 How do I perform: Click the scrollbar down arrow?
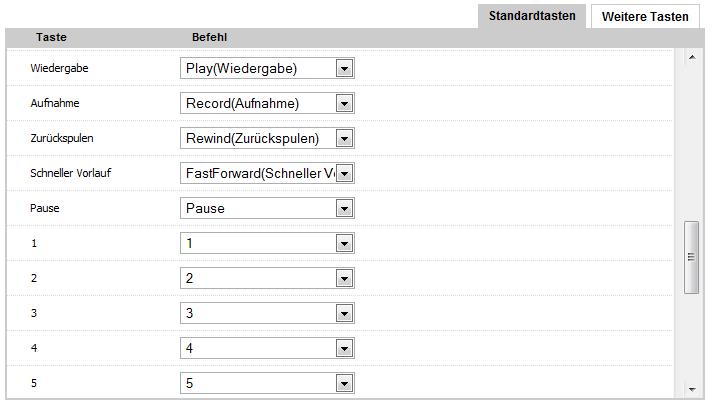pyautogui.click(x=691, y=389)
